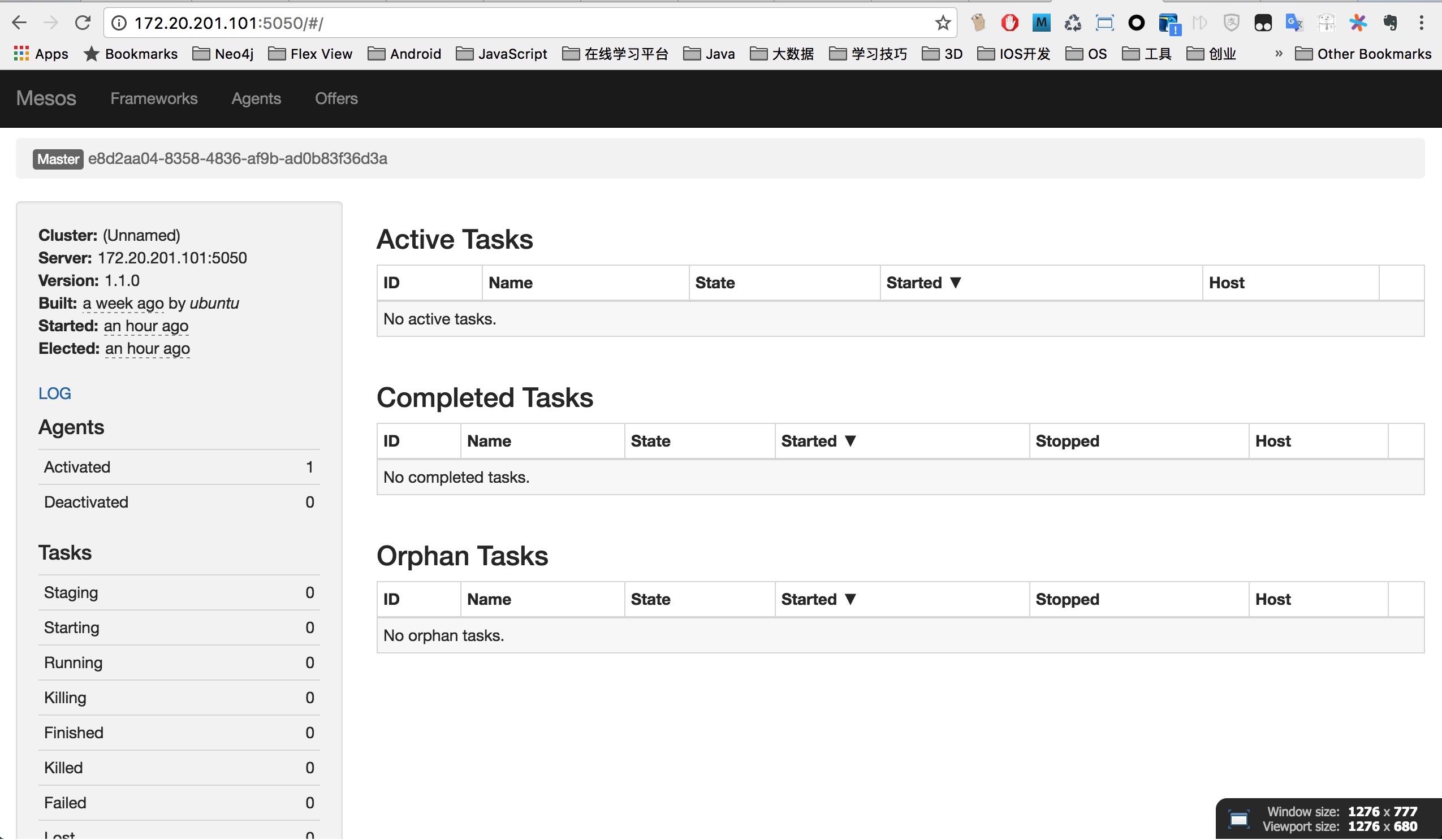The height and width of the screenshot is (840, 1442).
Task: Click the colorful asterisk extension icon
Action: pyautogui.click(x=1358, y=23)
